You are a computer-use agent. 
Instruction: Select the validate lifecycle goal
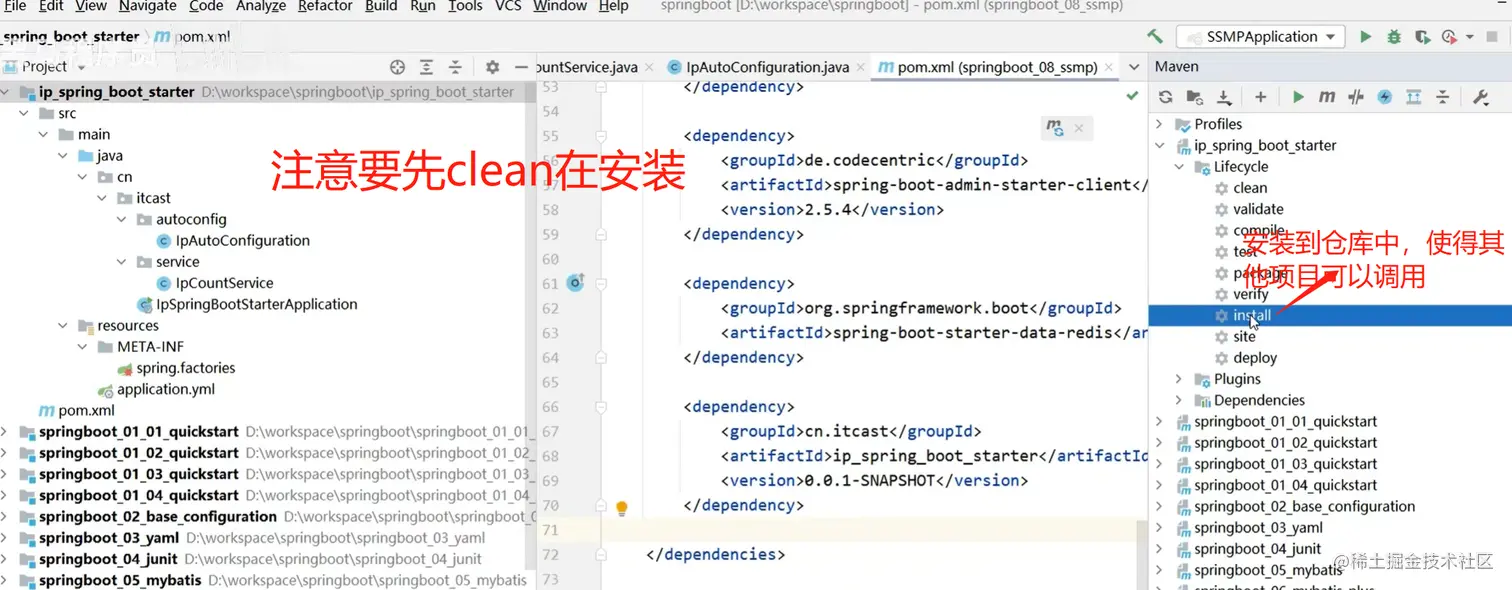(x=1258, y=209)
